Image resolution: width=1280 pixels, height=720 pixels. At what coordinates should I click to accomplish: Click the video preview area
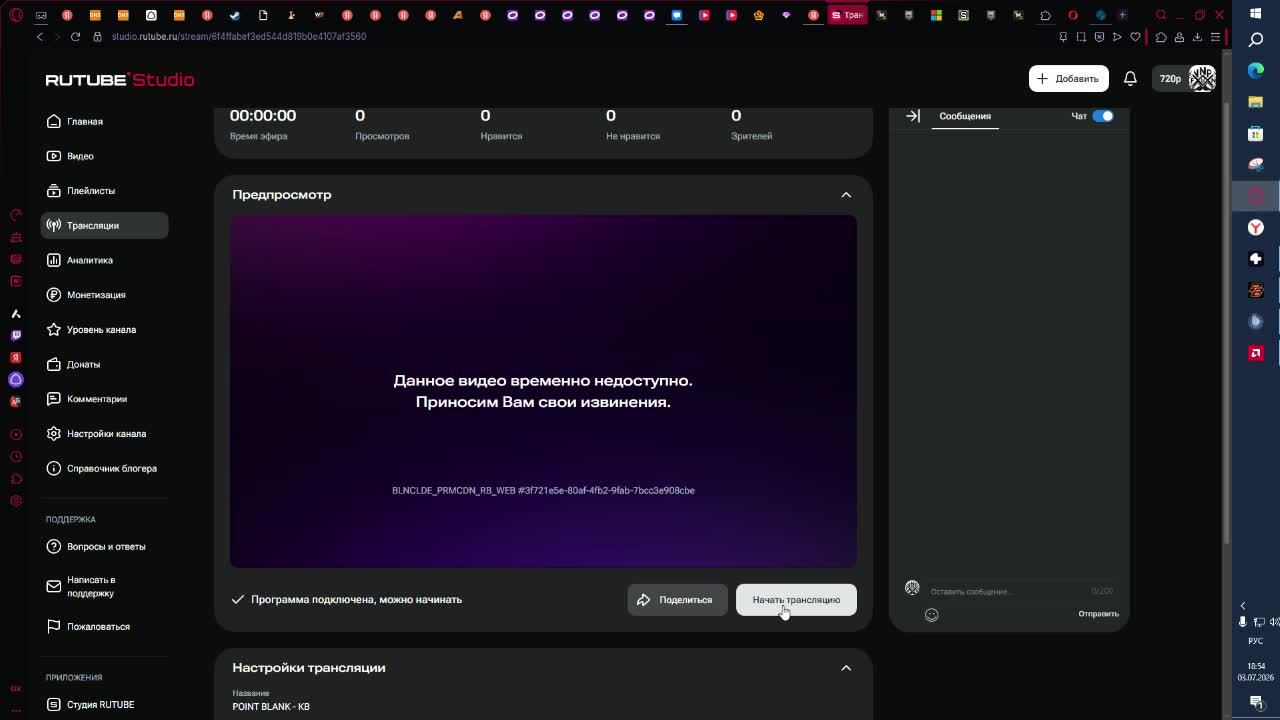click(x=543, y=391)
